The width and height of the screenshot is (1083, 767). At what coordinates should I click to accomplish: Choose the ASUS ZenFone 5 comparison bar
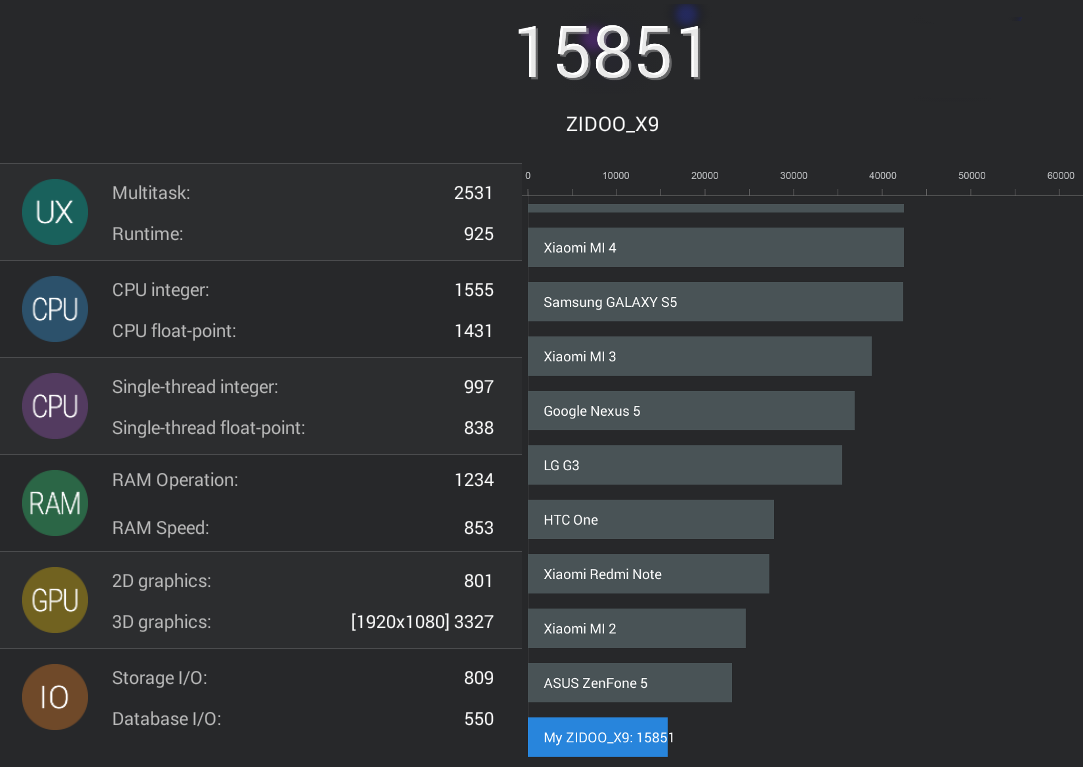(x=630, y=683)
